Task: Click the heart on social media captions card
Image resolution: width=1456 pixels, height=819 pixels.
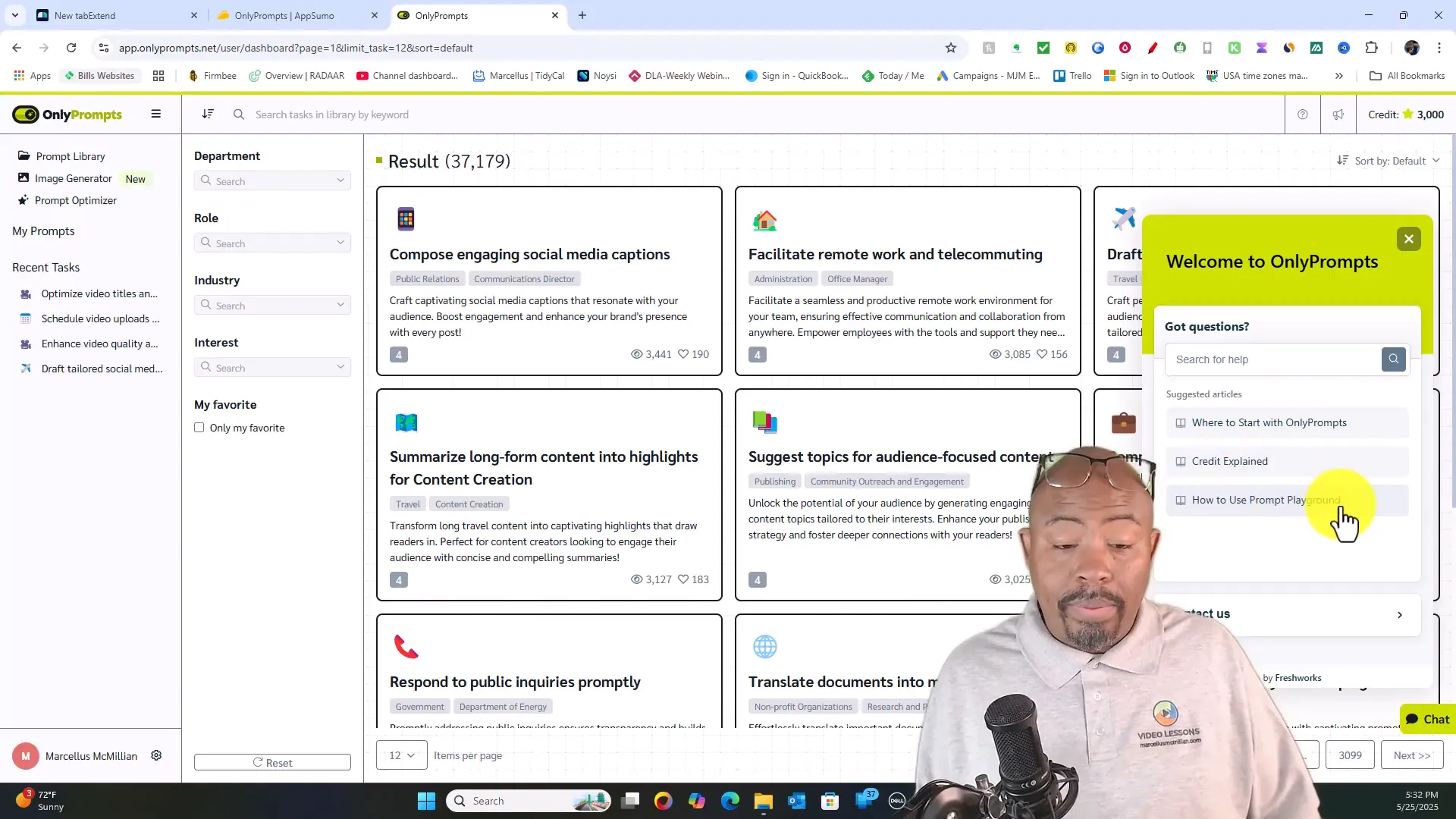Action: click(683, 354)
